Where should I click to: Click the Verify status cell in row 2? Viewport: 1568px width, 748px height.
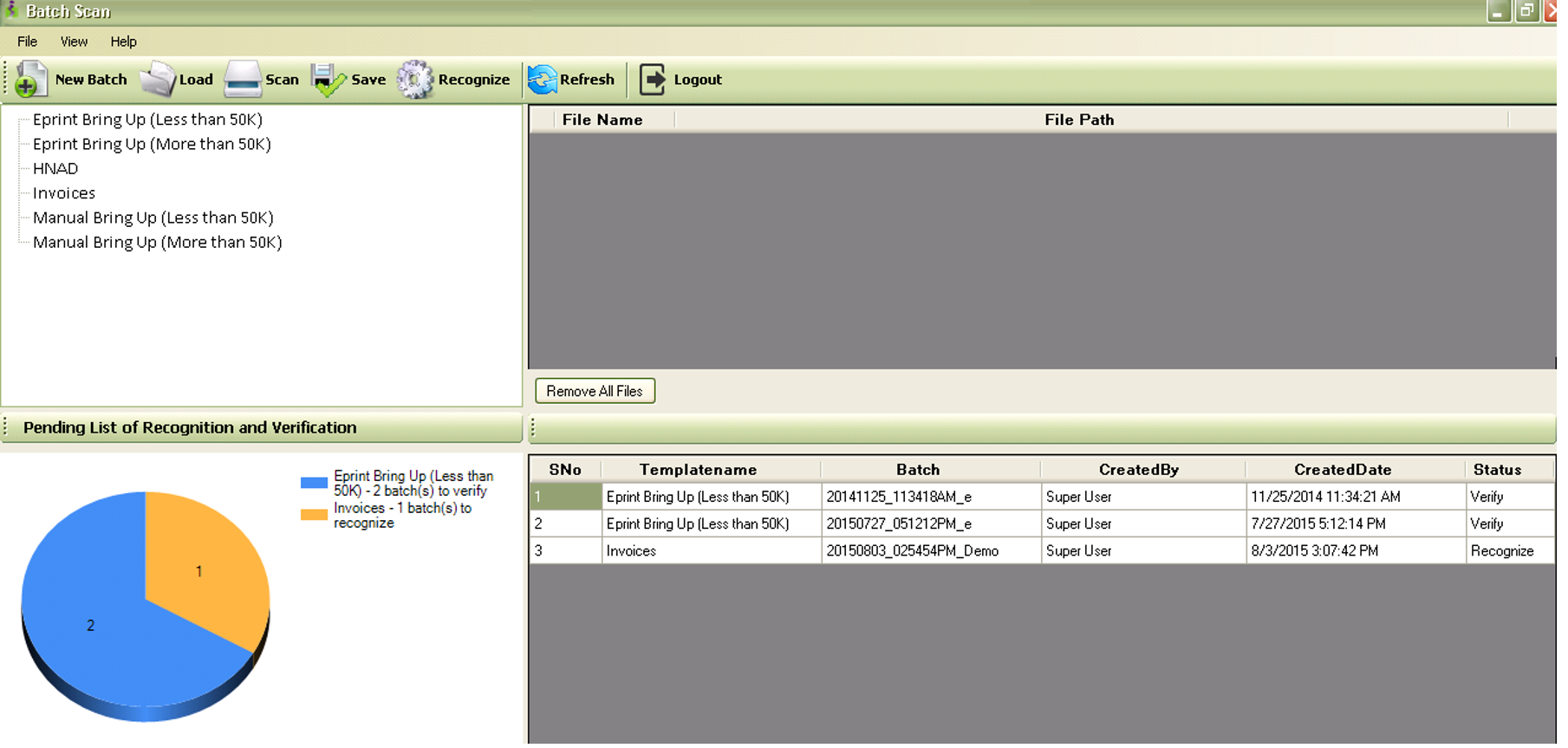pyautogui.click(x=1510, y=524)
